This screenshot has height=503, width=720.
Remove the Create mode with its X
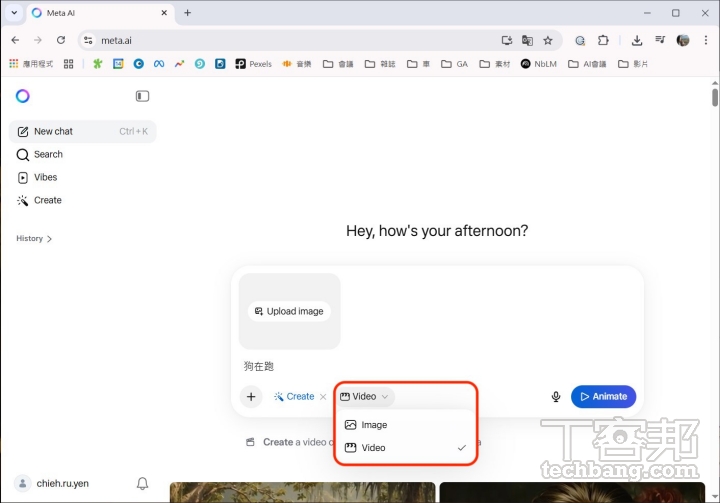click(x=323, y=396)
